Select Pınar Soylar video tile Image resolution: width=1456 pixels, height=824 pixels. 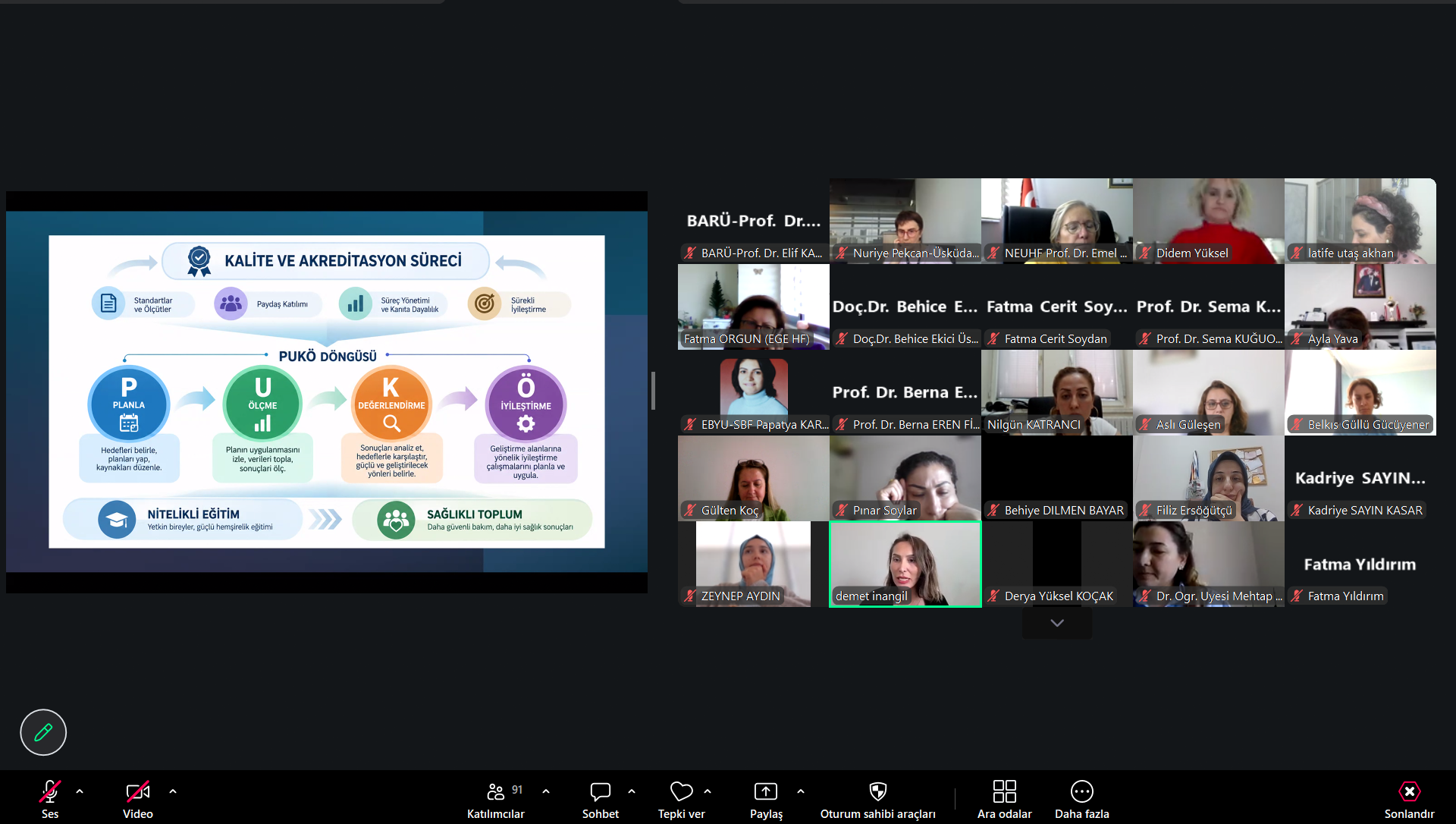905,478
